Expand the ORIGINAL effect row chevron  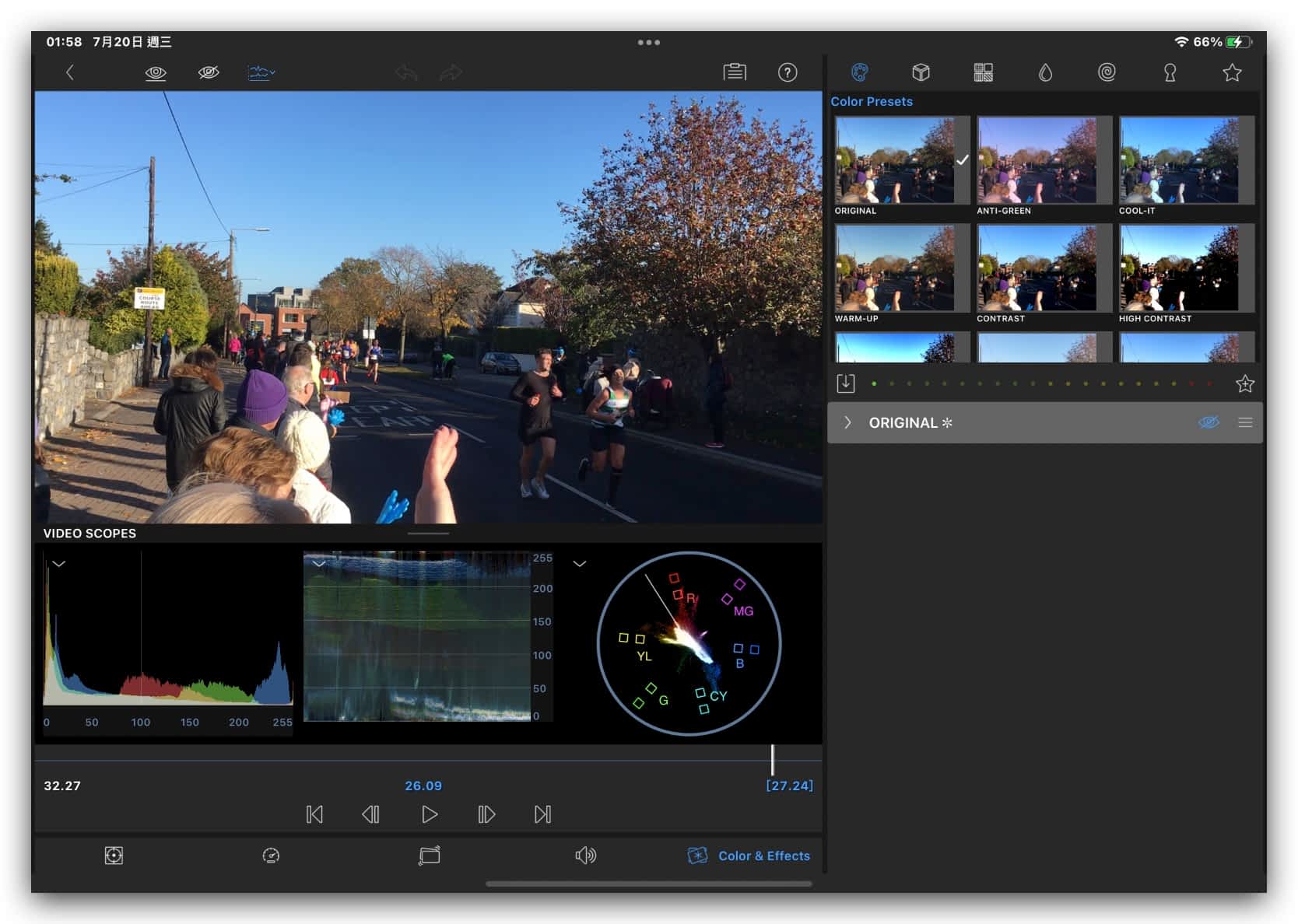[x=847, y=422]
